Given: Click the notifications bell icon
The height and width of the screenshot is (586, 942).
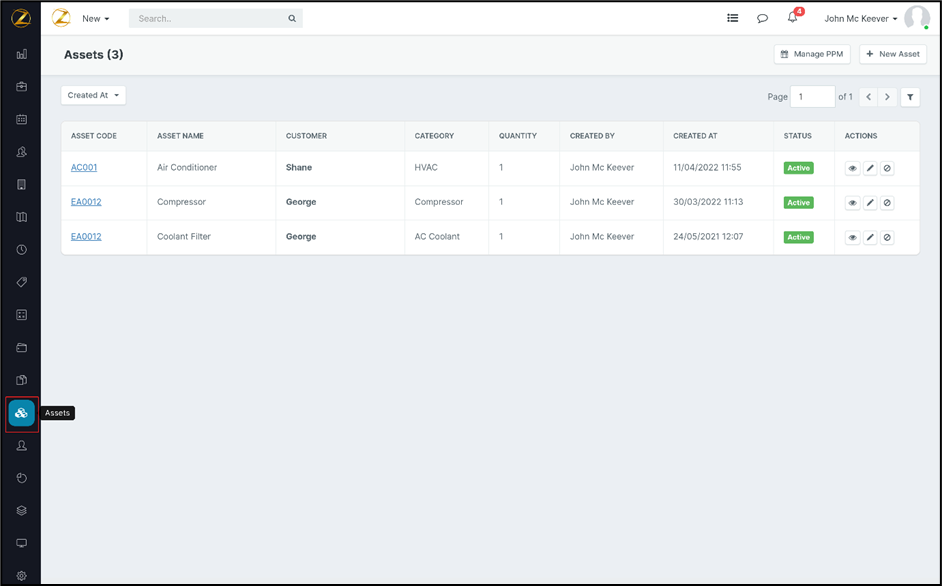Looking at the screenshot, I should [792, 18].
